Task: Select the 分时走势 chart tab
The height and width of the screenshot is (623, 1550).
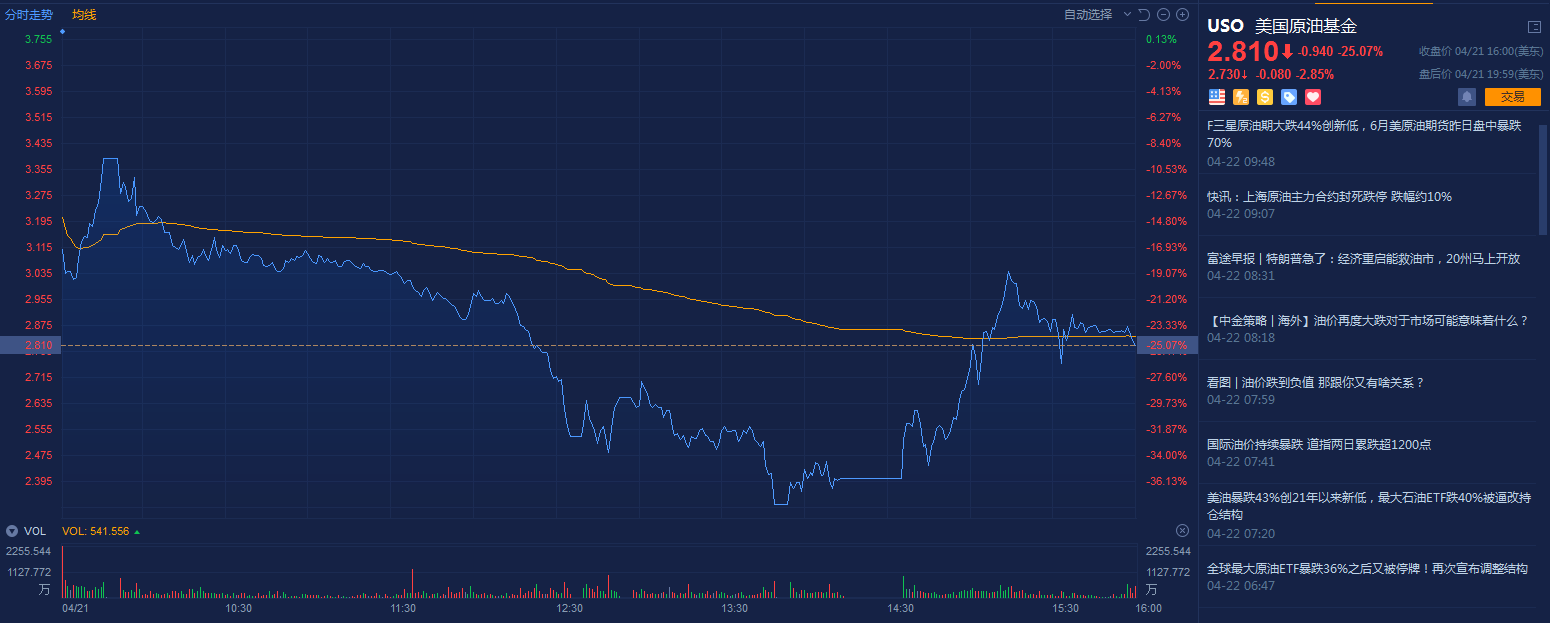Action: click(29, 15)
